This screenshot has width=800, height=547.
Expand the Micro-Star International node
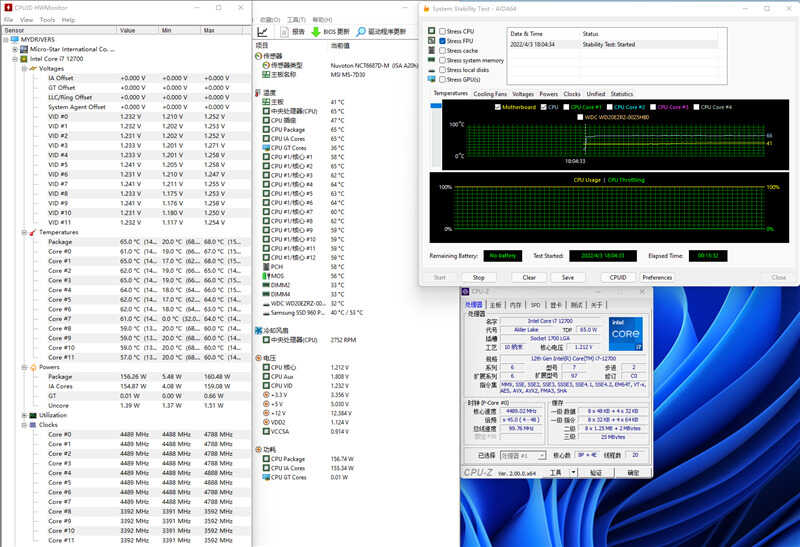tap(15, 49)
